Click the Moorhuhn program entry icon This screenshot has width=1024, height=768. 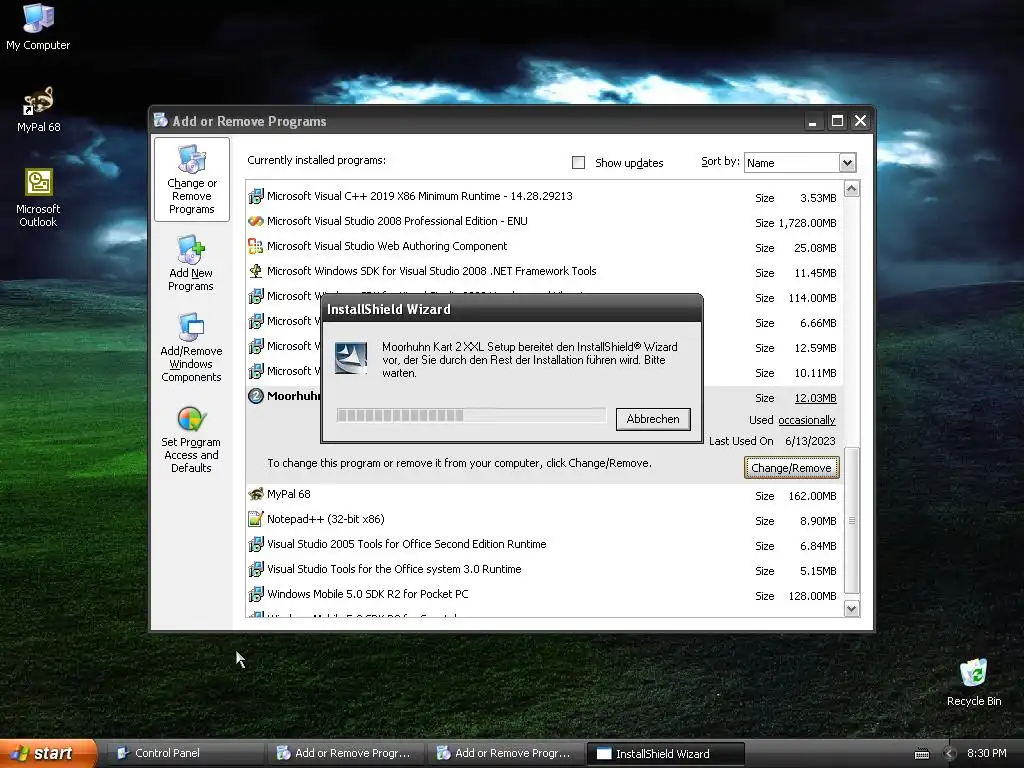255,396
